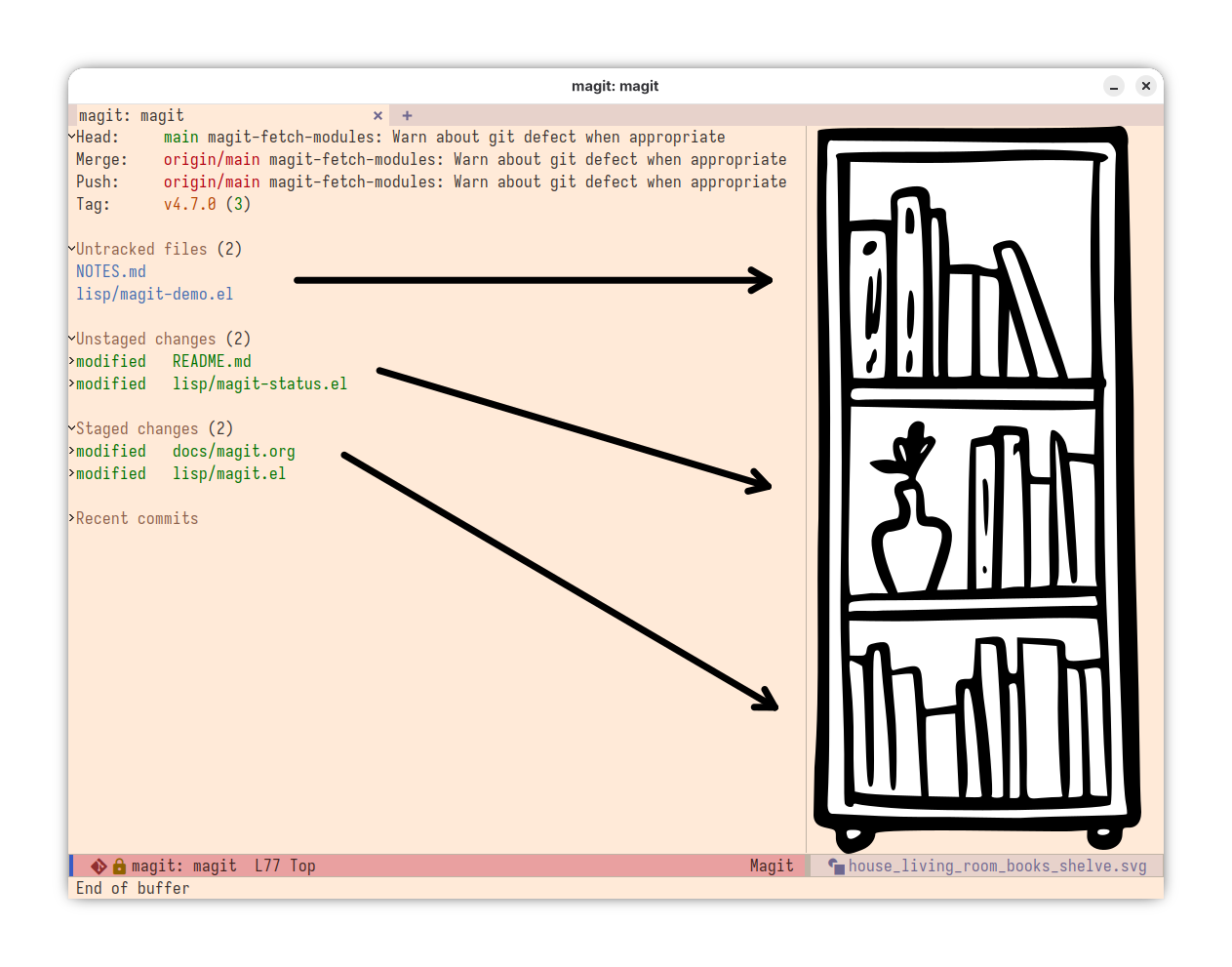
Task: Collapse the Staged changes section
Action: pyautogui.click(x=72, y=428)
